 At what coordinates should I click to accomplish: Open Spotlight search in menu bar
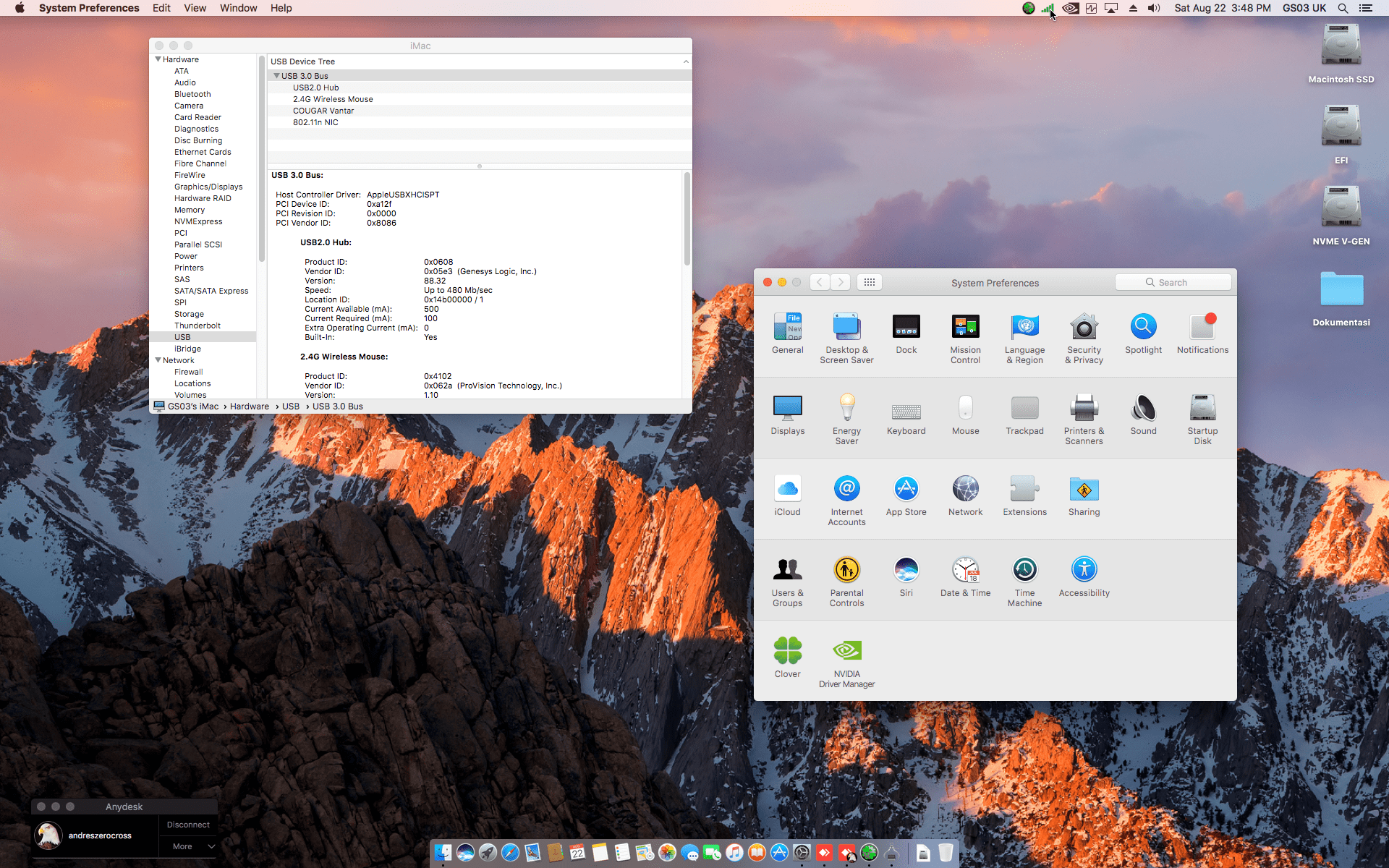[1343, 8]
